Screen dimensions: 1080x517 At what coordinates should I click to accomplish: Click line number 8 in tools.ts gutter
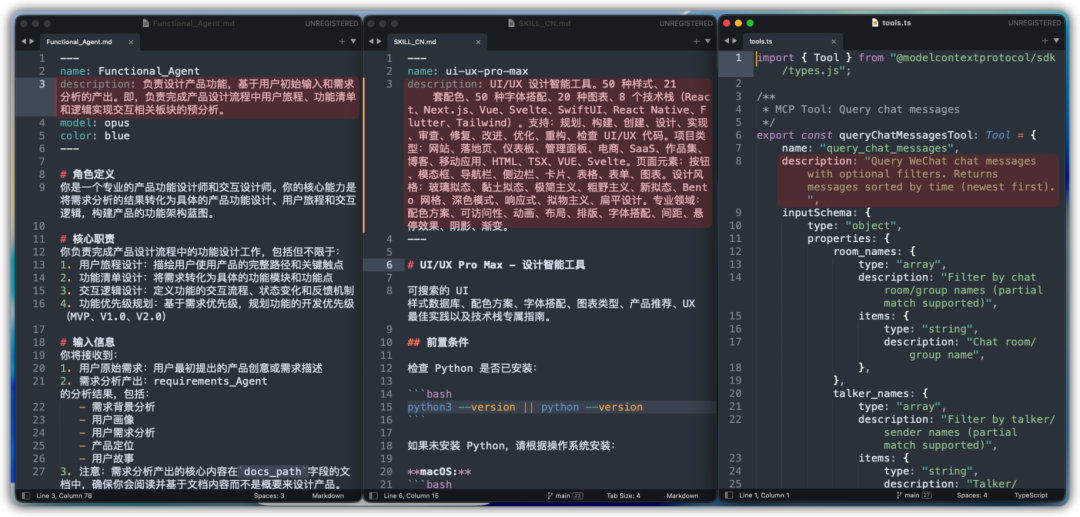[738, 161]
